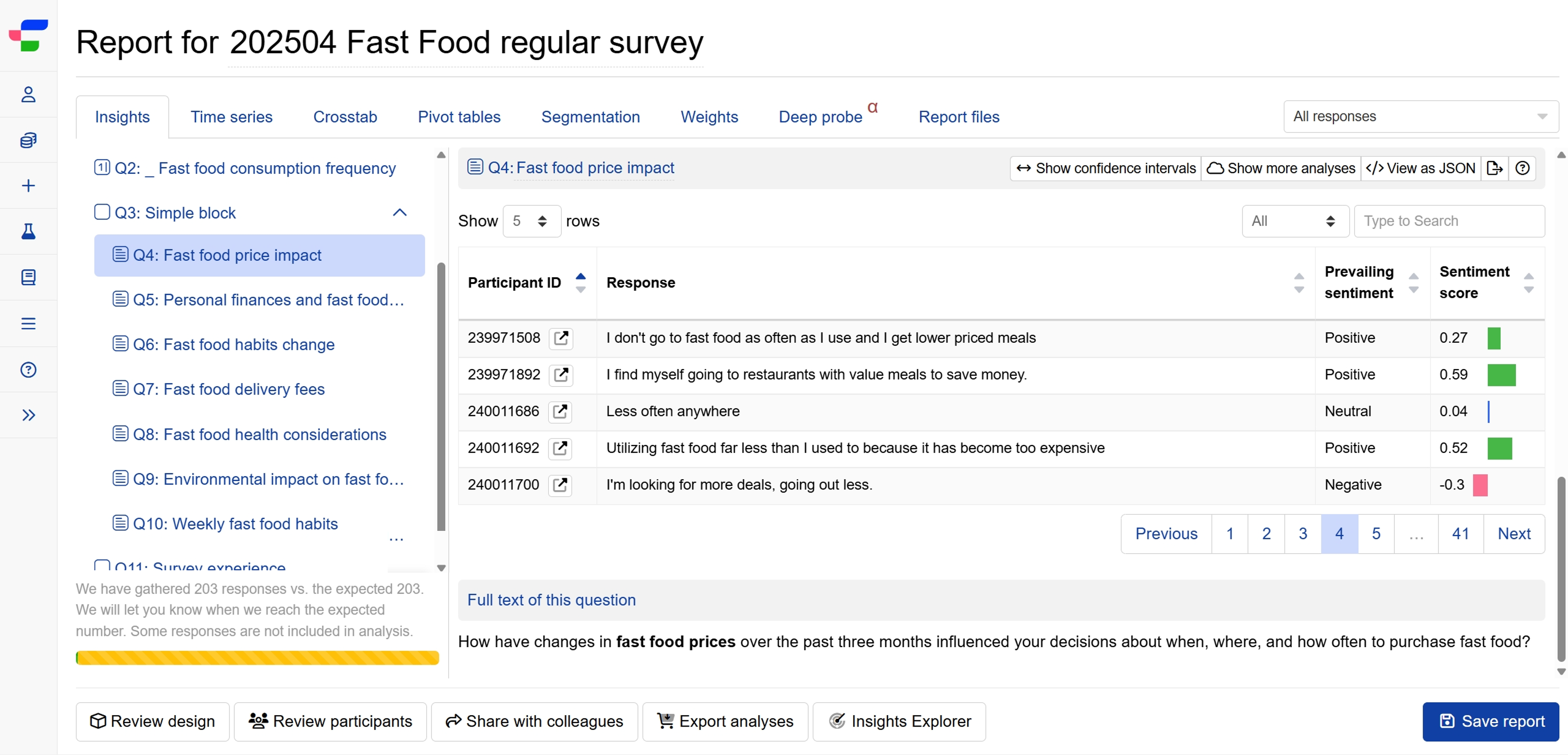The image size is (1568, 755).
Task: Click Show confidence intervals button
Action: pos(1105,168)
